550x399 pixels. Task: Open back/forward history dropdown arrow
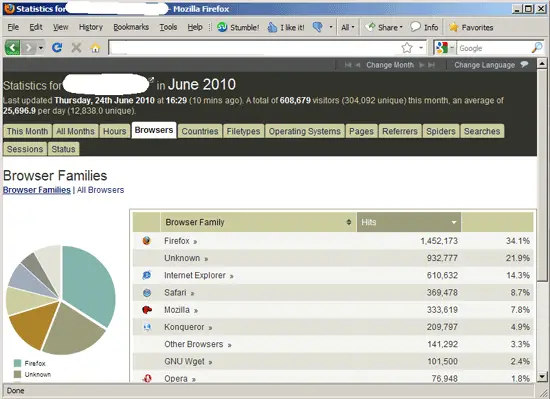(x=41, y=48)
